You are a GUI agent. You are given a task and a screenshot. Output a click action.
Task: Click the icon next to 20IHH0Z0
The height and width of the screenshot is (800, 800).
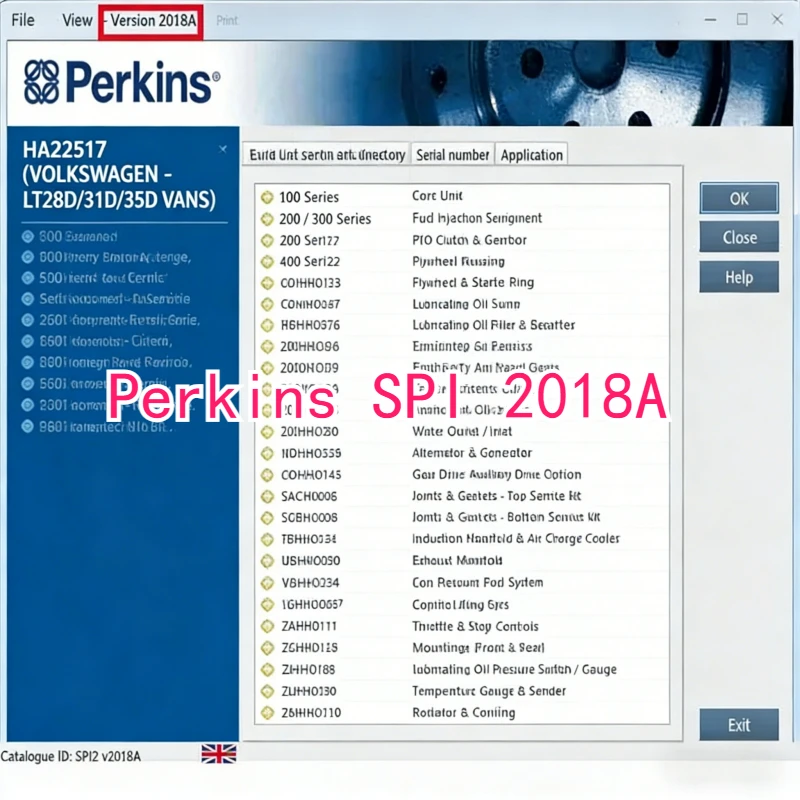[267, 432]
